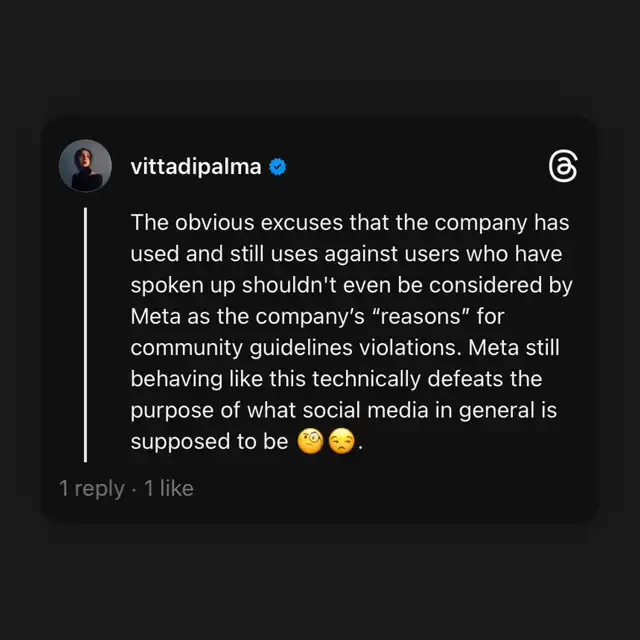Select the unamused face emoji
This screenshot has width=640, height=640.
click(342, 441)
